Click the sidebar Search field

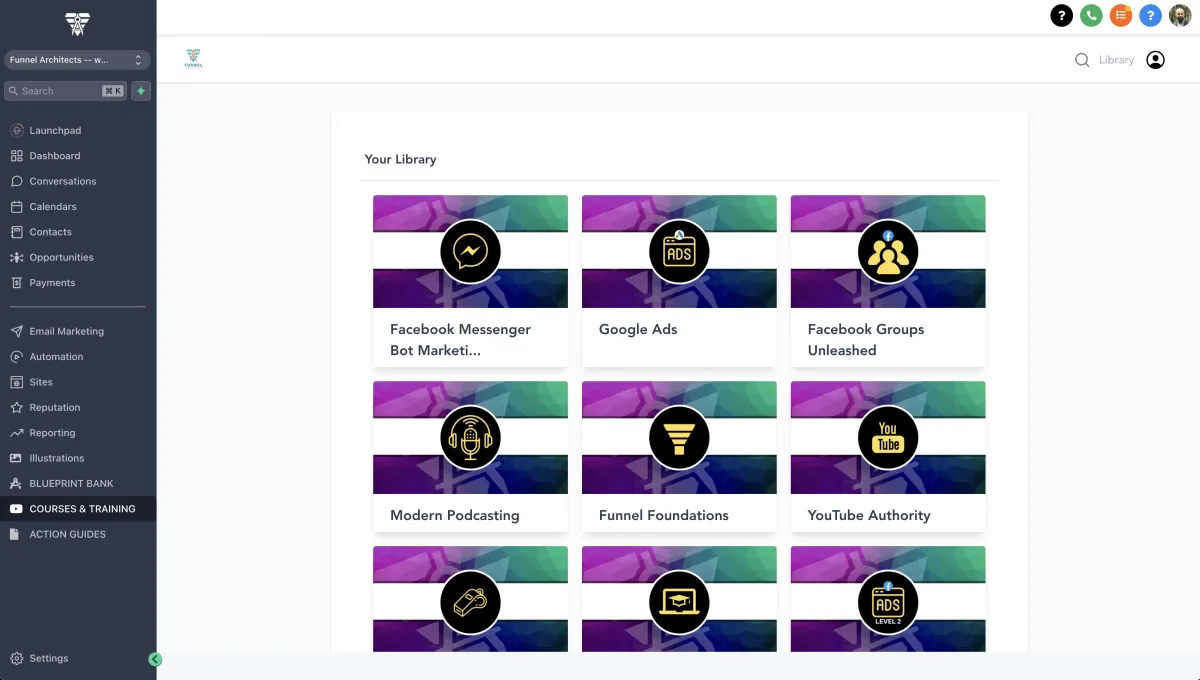tap(65, 91)
